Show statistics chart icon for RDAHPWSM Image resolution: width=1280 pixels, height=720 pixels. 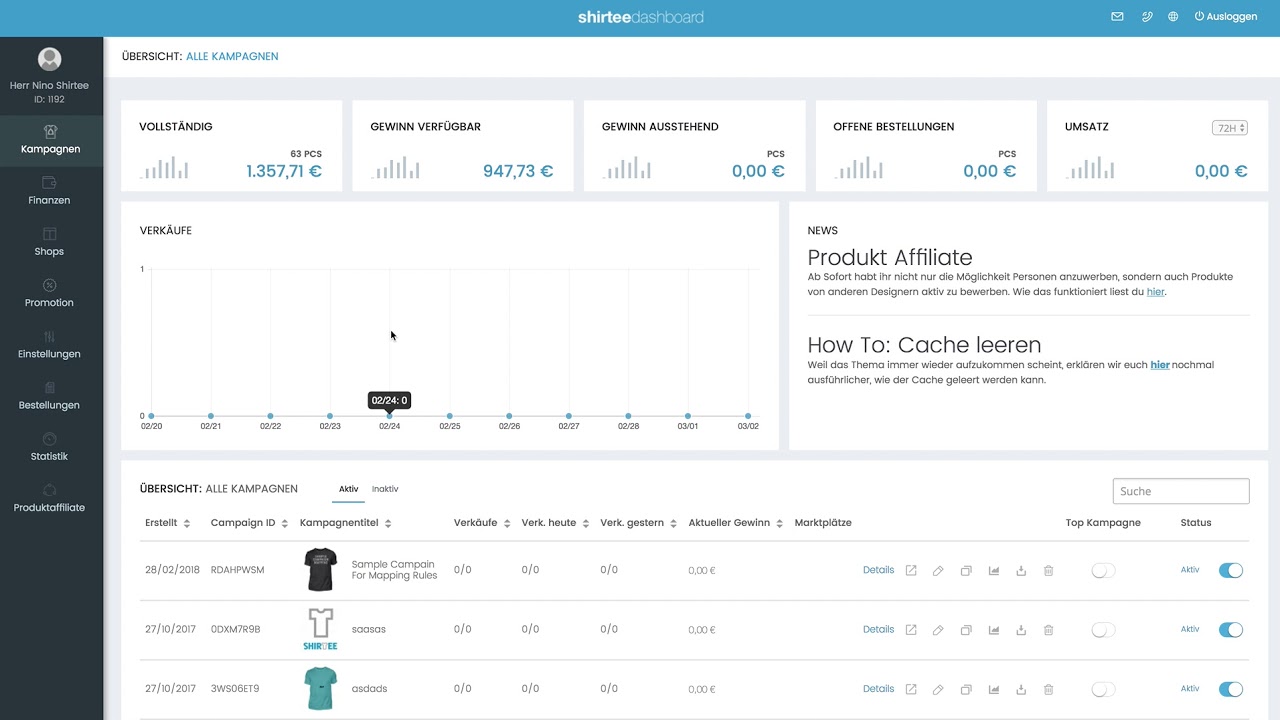point(994,571)
